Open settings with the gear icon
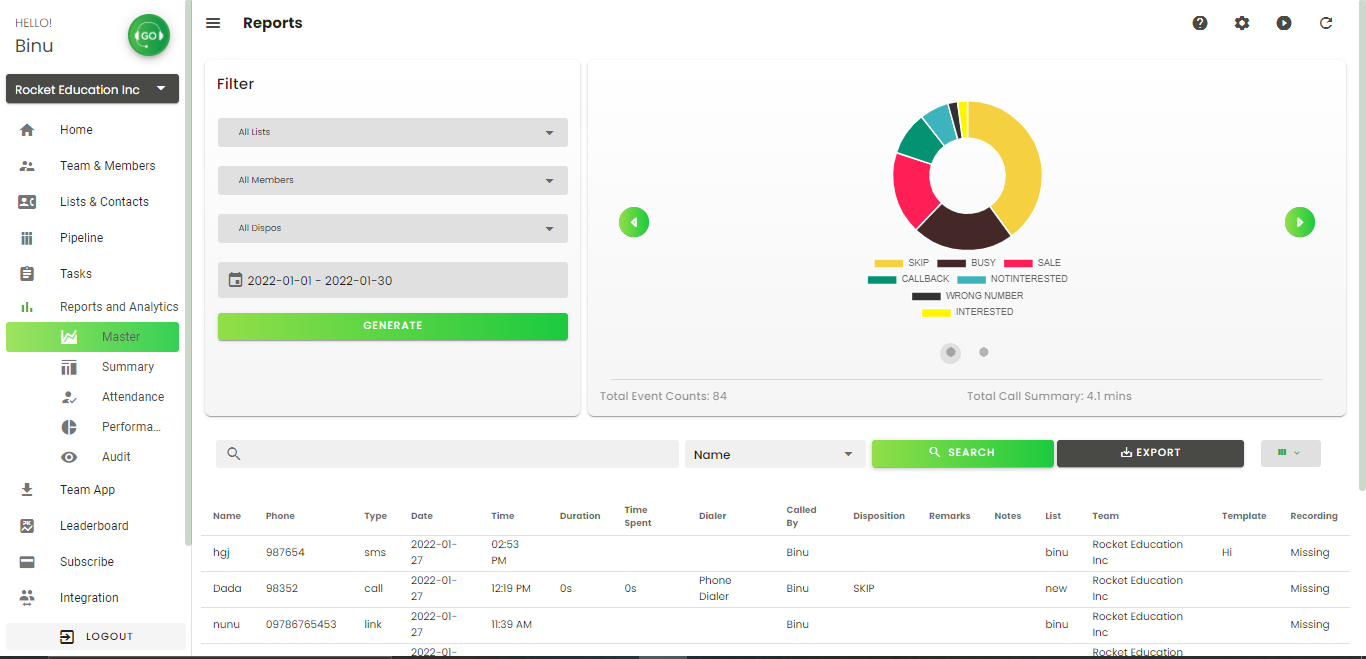 pyautogui.click(x=1242, y=23)
